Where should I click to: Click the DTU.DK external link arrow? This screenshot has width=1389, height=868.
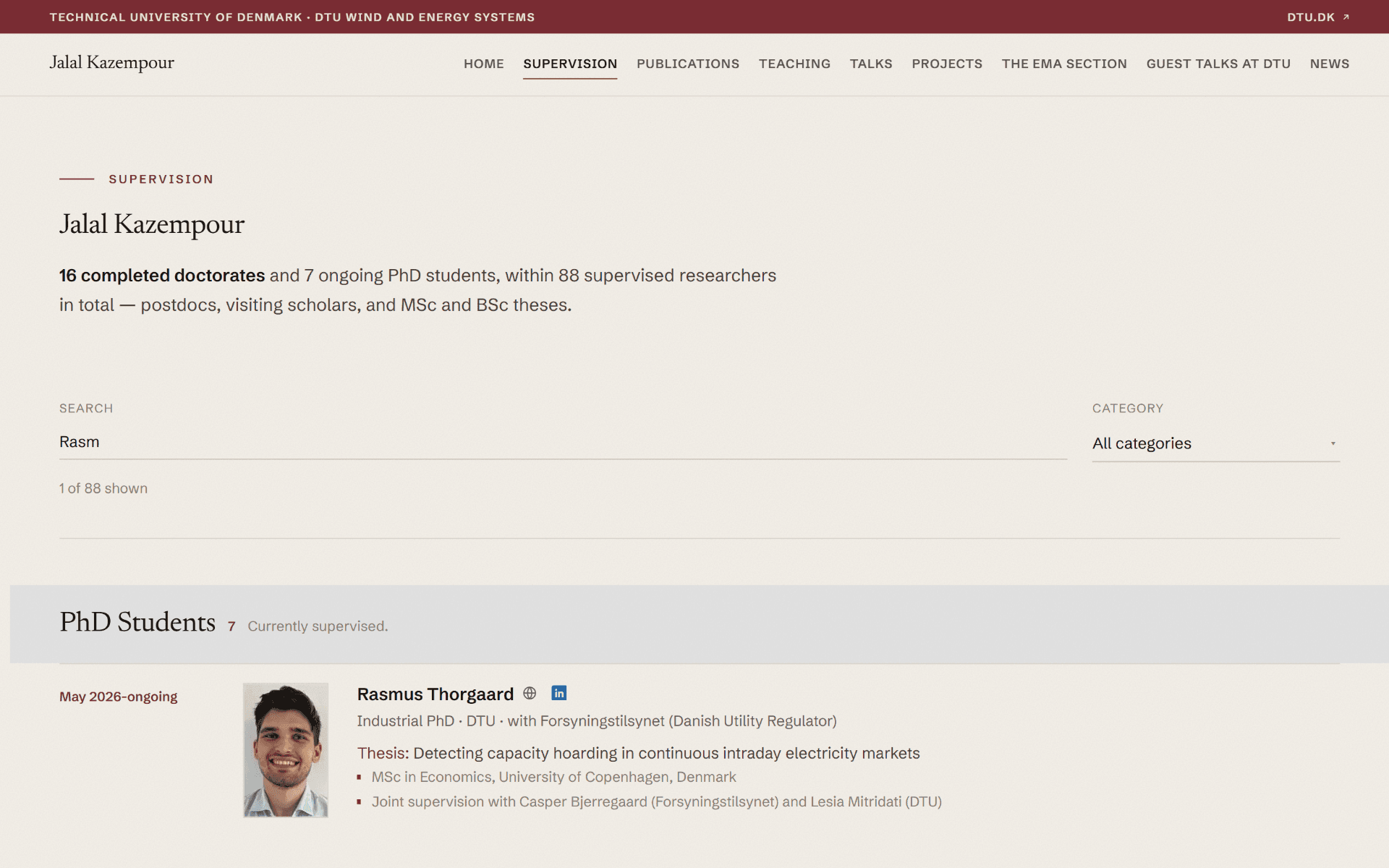pos(1346,17)
